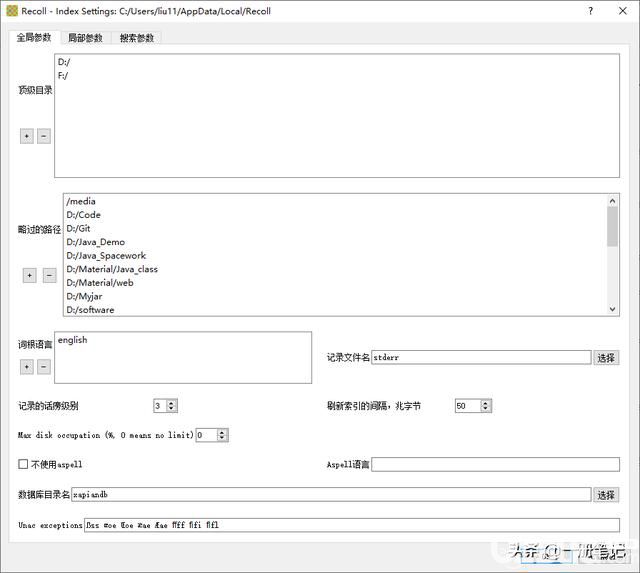Increase 刷新索引的间隔 value
The height and width of the screenshot is (573, 640).
tap(485, 403)
